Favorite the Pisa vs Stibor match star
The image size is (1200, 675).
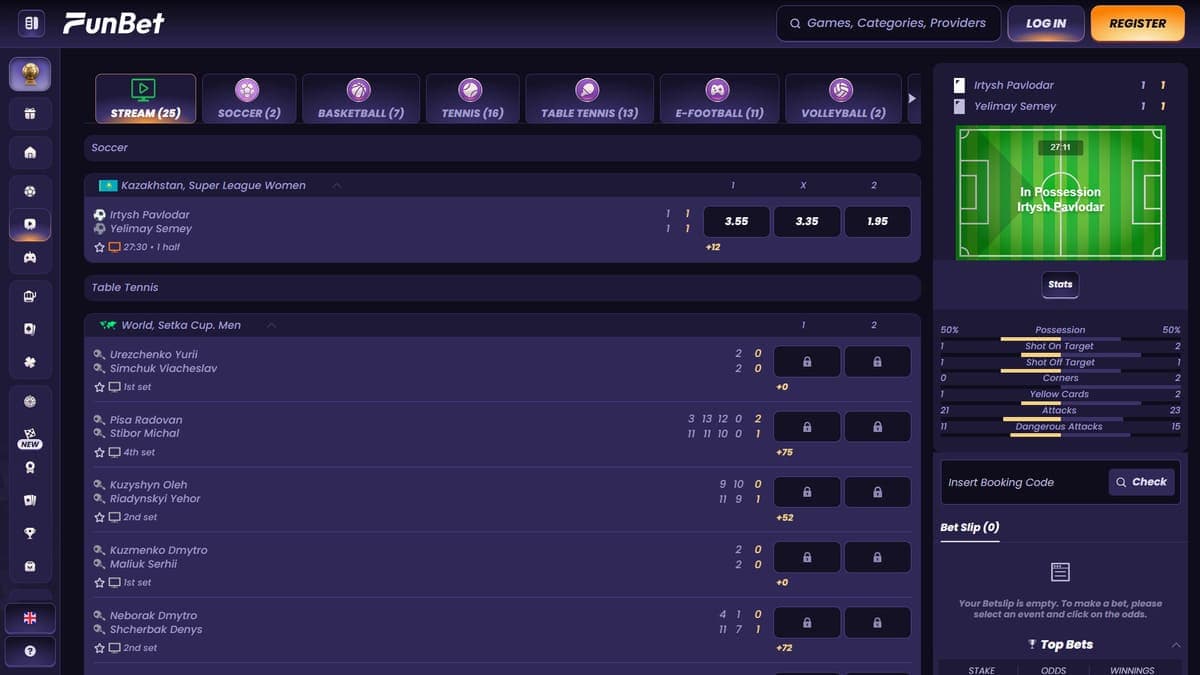[x=99, y=452]
